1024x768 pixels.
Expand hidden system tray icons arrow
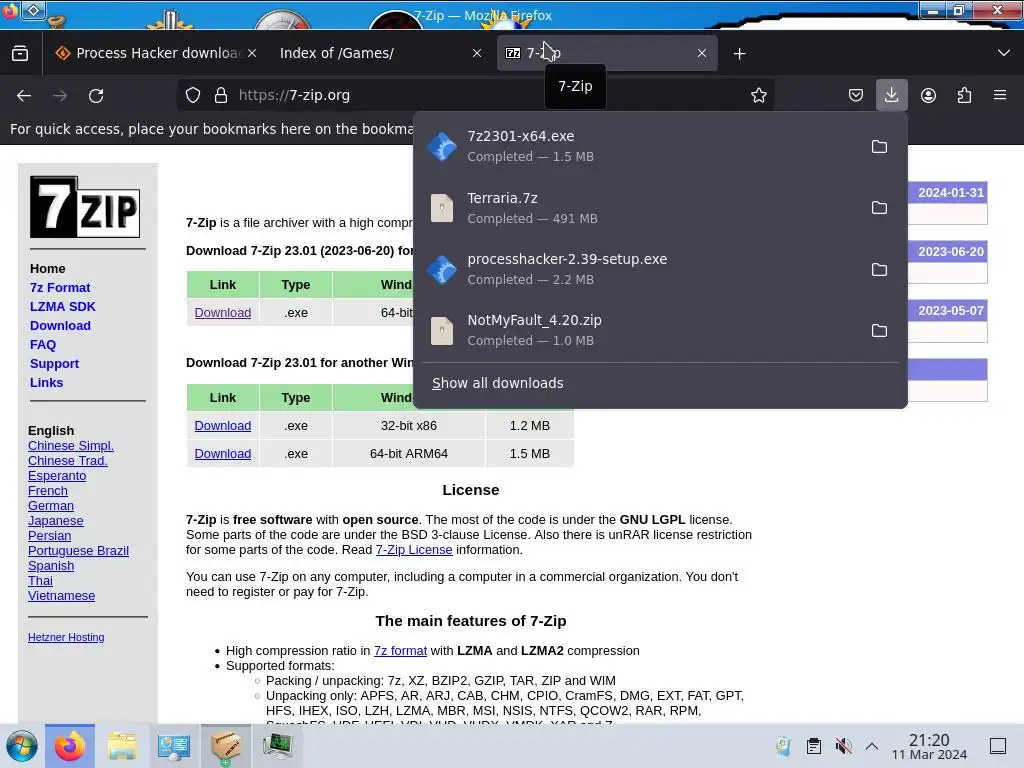coord(872,746)
